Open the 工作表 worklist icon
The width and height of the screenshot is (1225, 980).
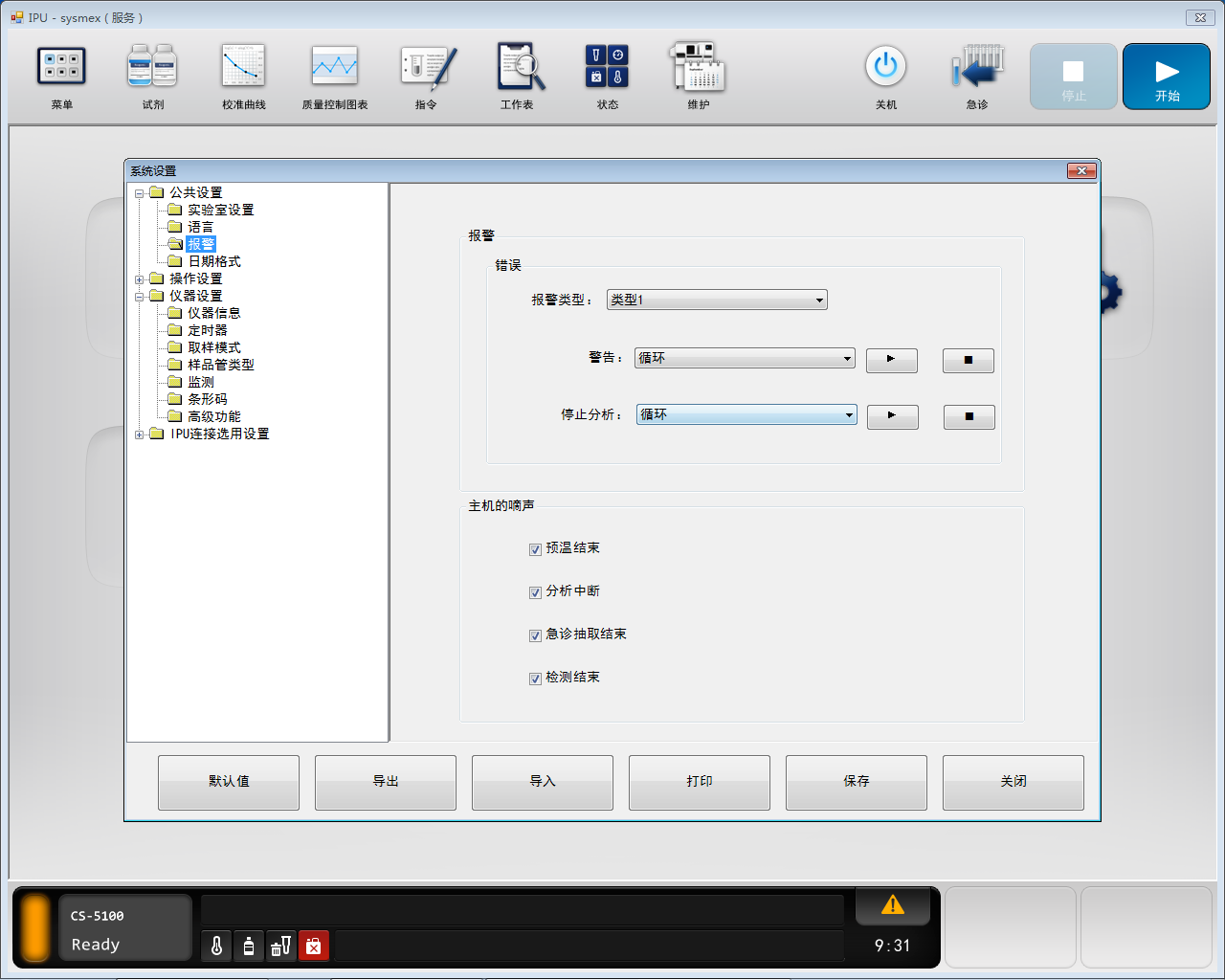coord(518,68)
